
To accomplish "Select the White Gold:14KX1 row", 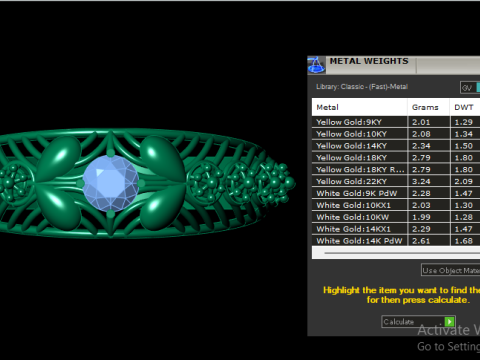I will (396, 229).
